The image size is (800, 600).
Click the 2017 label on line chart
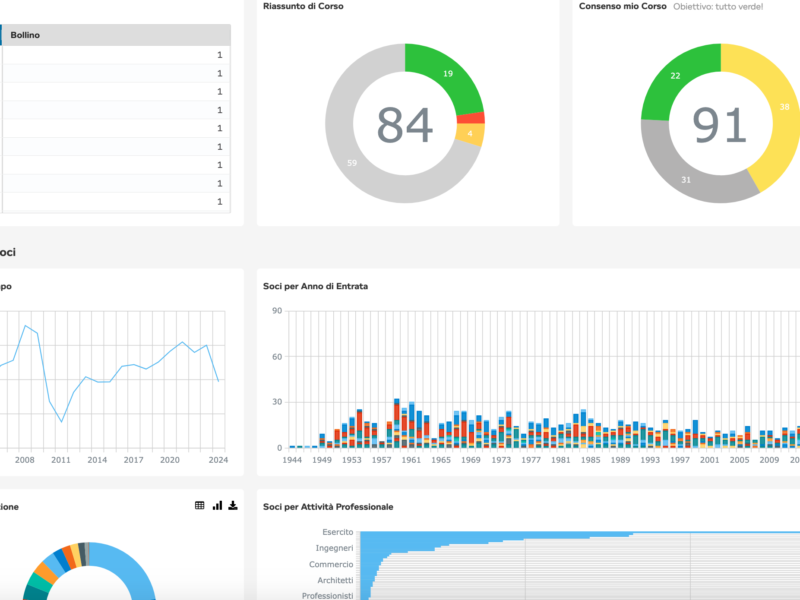[133, 460]
